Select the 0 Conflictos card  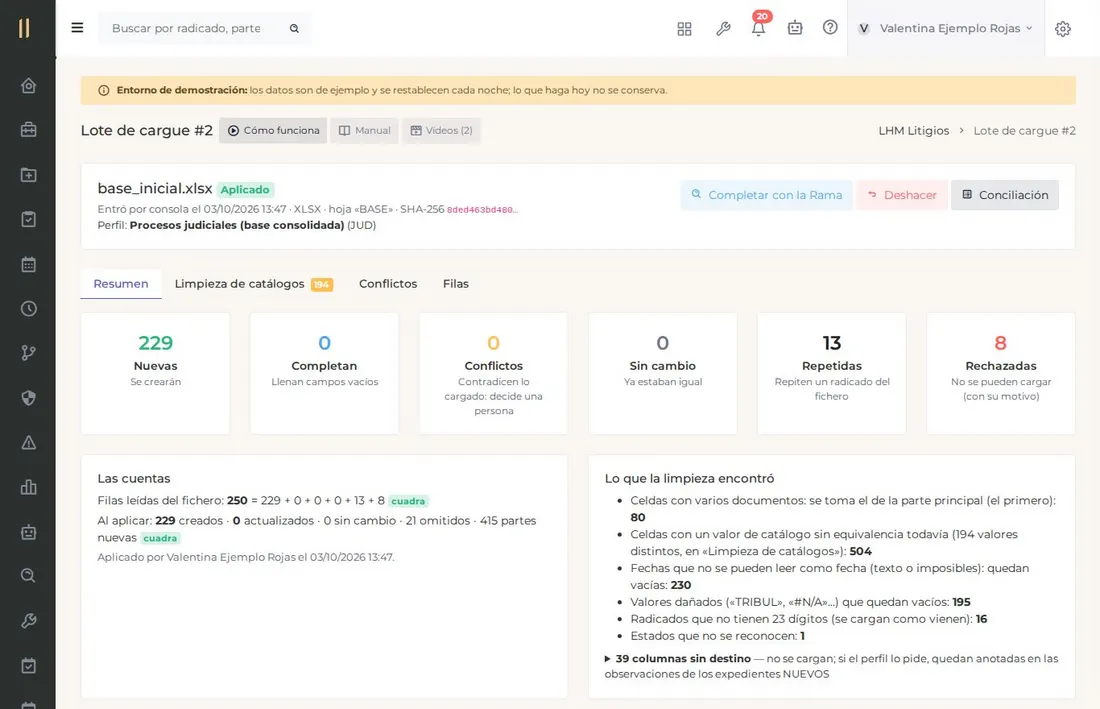(493, 373)
